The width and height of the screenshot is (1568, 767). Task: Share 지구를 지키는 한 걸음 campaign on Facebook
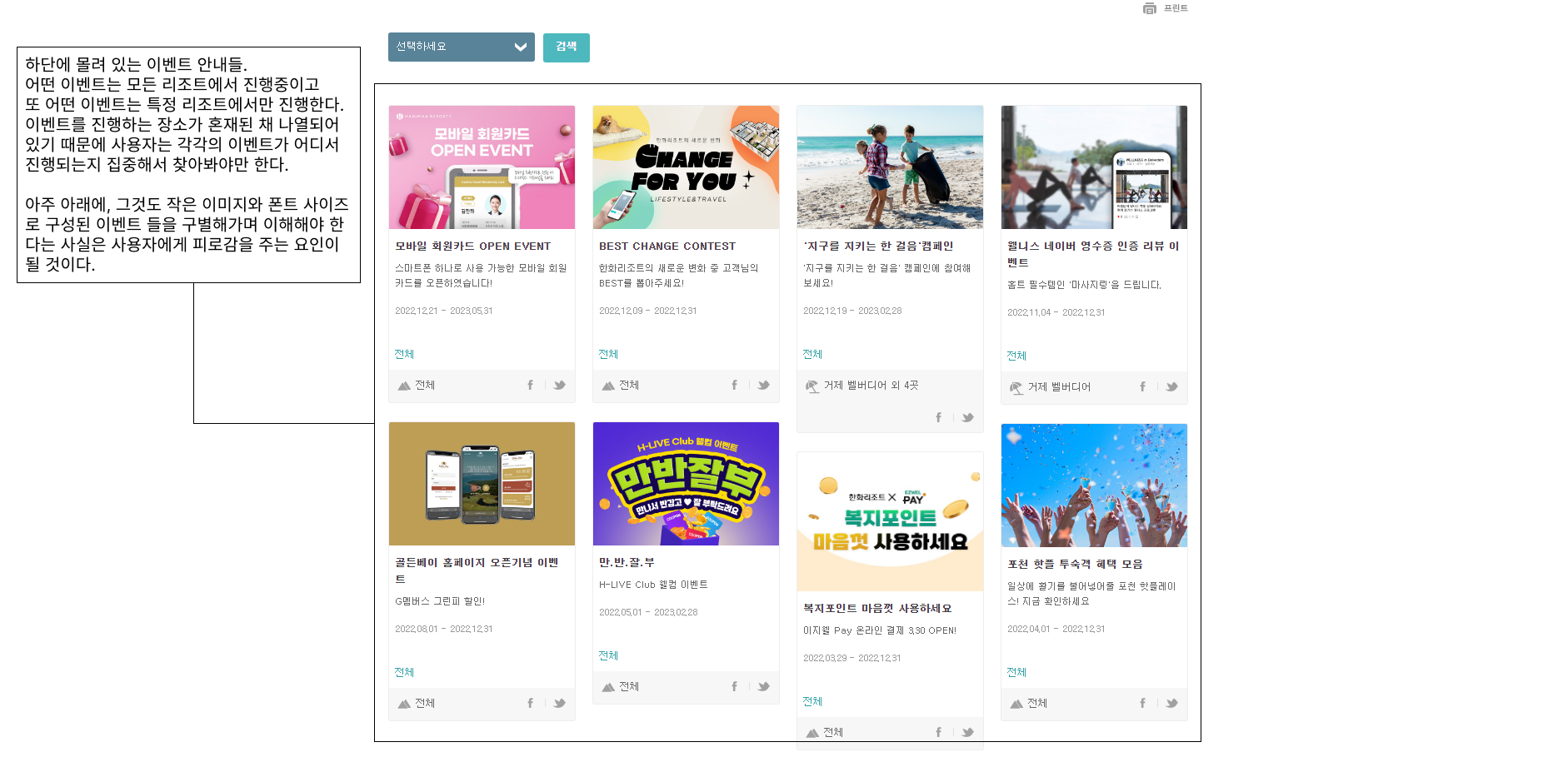(938, 416)
